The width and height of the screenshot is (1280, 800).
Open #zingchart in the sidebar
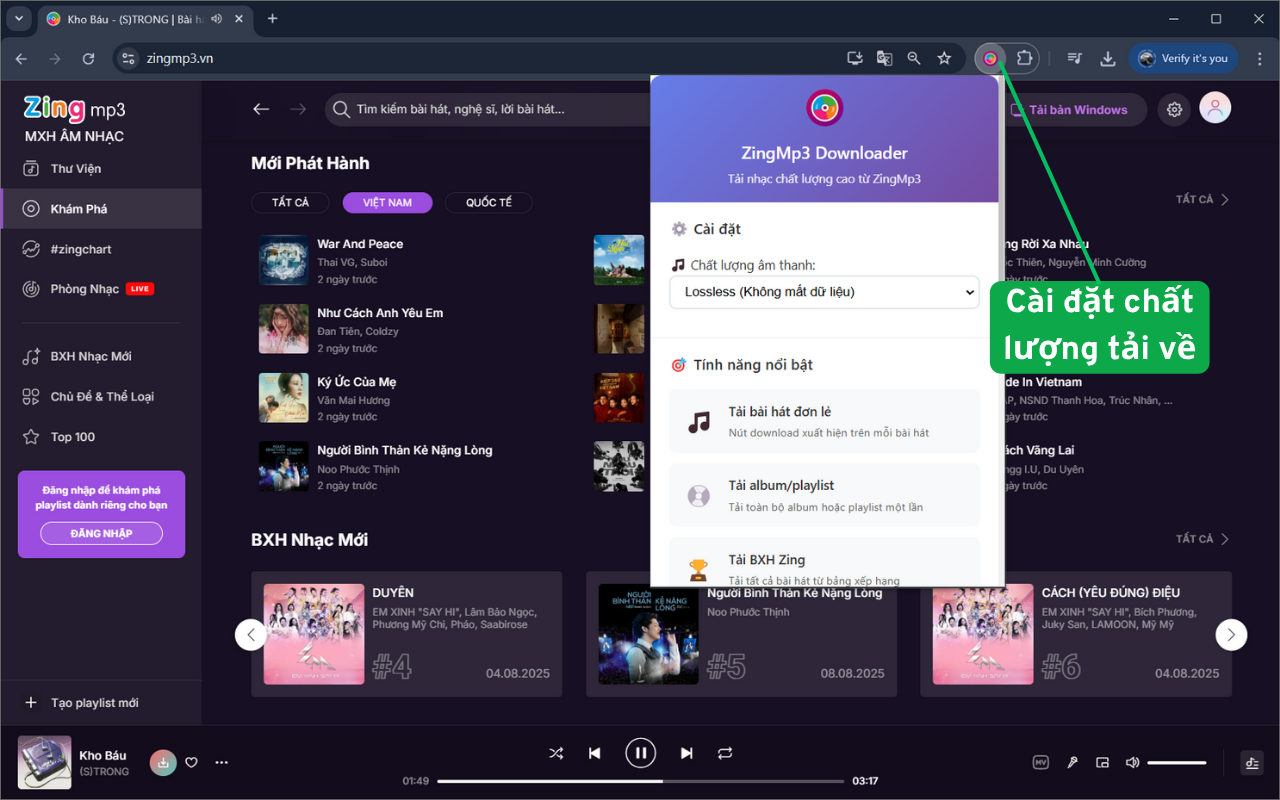pyautogui.click(x=100, y=249)
